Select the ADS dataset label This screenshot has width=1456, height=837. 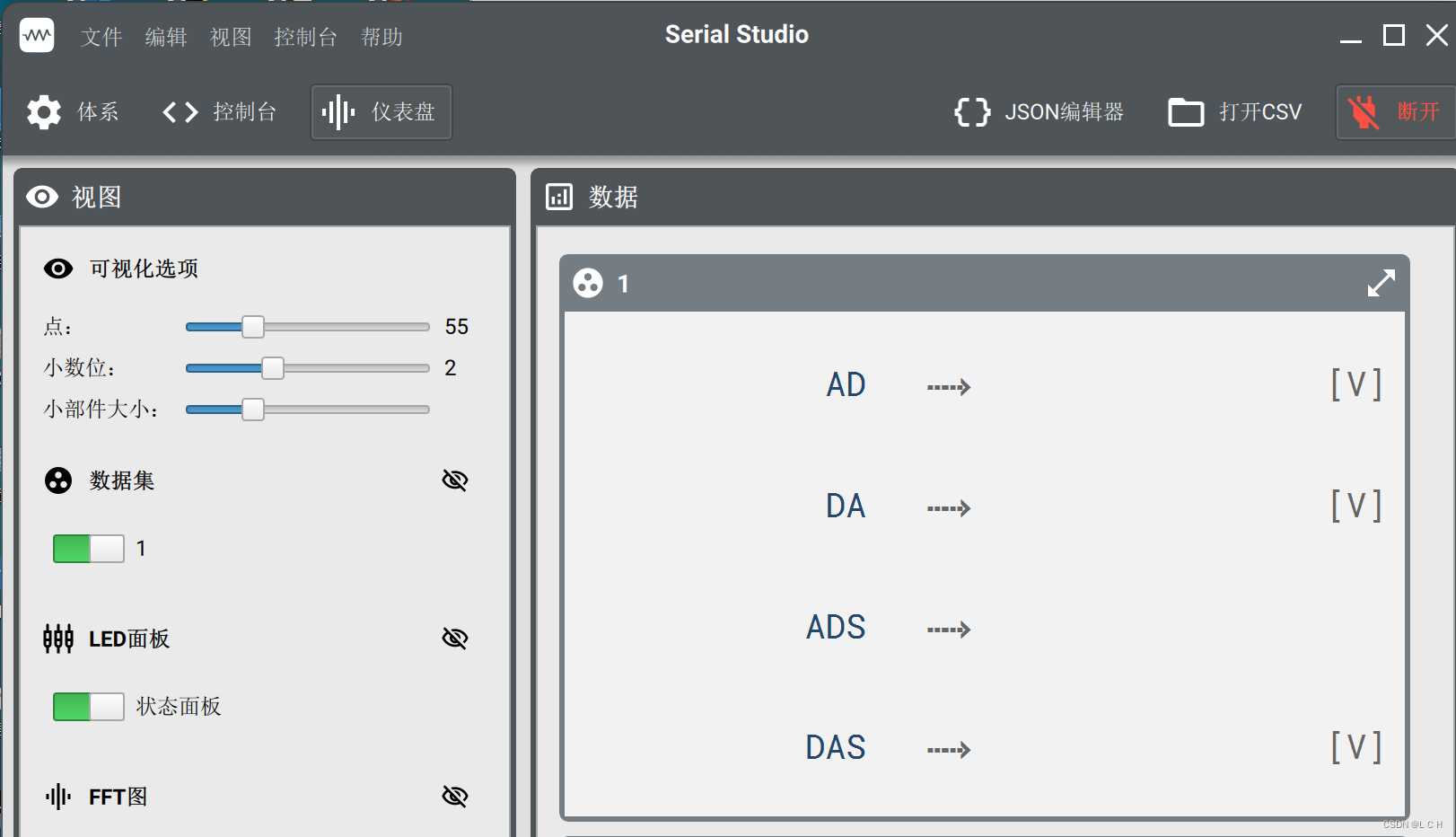point(836,628)
